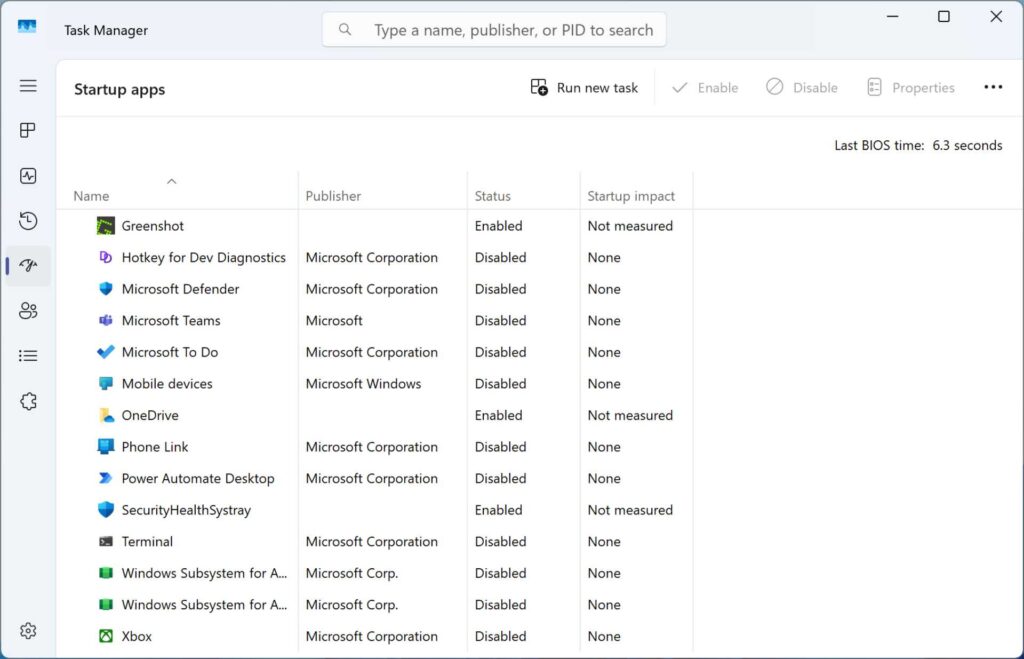Expand the navigation pane
This screenshot has width=1024, height=659.
pos(28,86)
